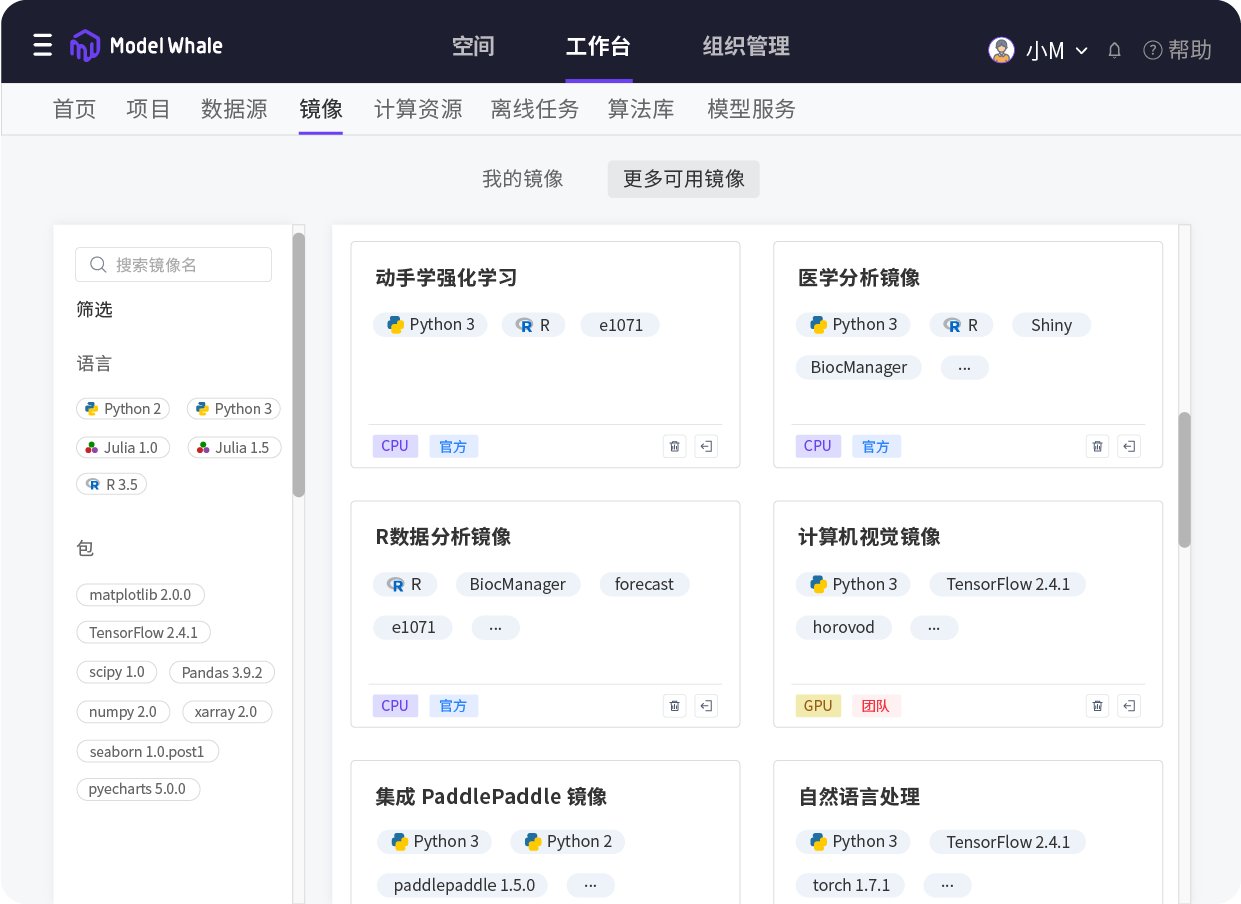The width and height of the screenshot is (1241, 904).
Task: Switch to 我的镜像 view
Action: pos(523,179)
